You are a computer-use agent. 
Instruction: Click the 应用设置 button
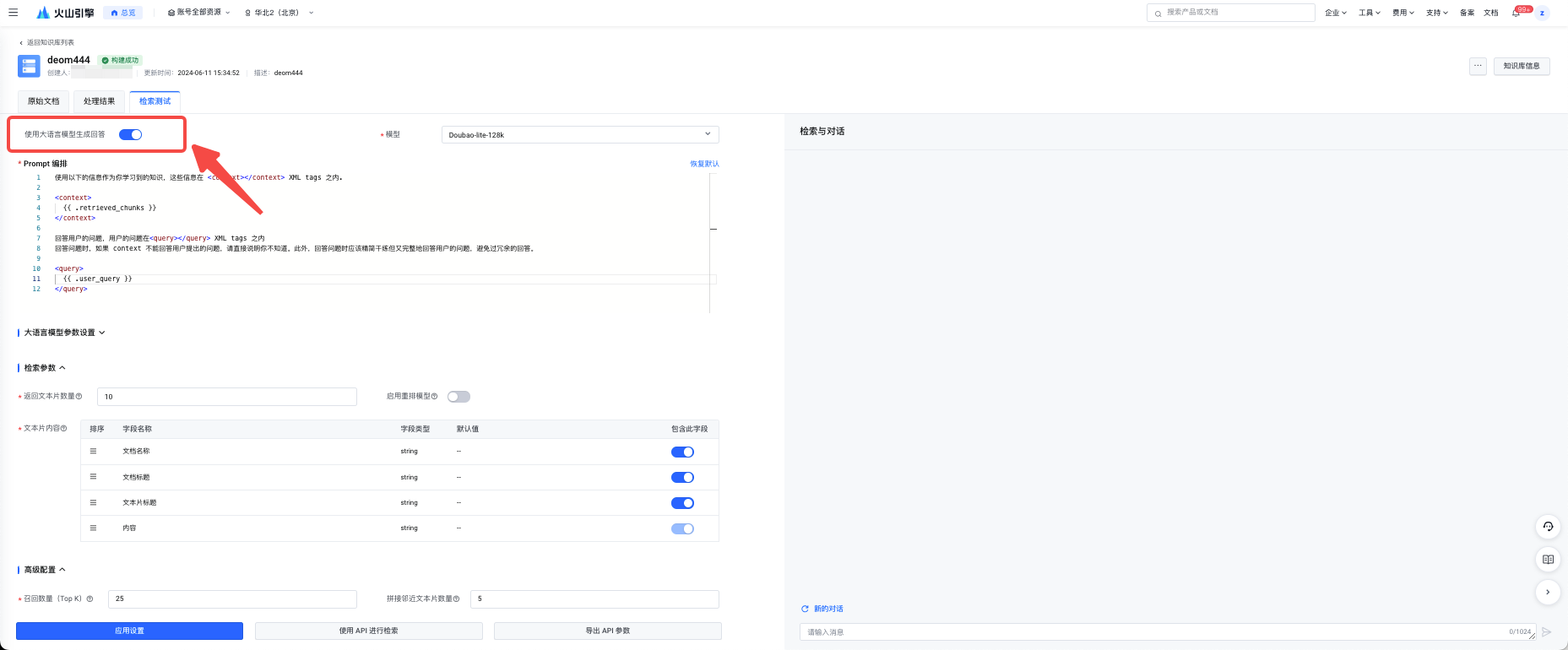(129, 631)
